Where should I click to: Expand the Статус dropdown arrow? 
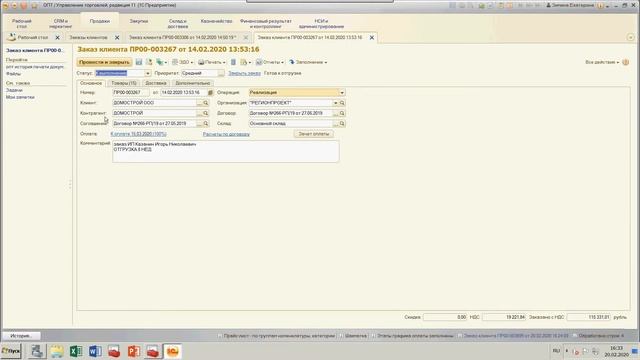pos(147,73)
